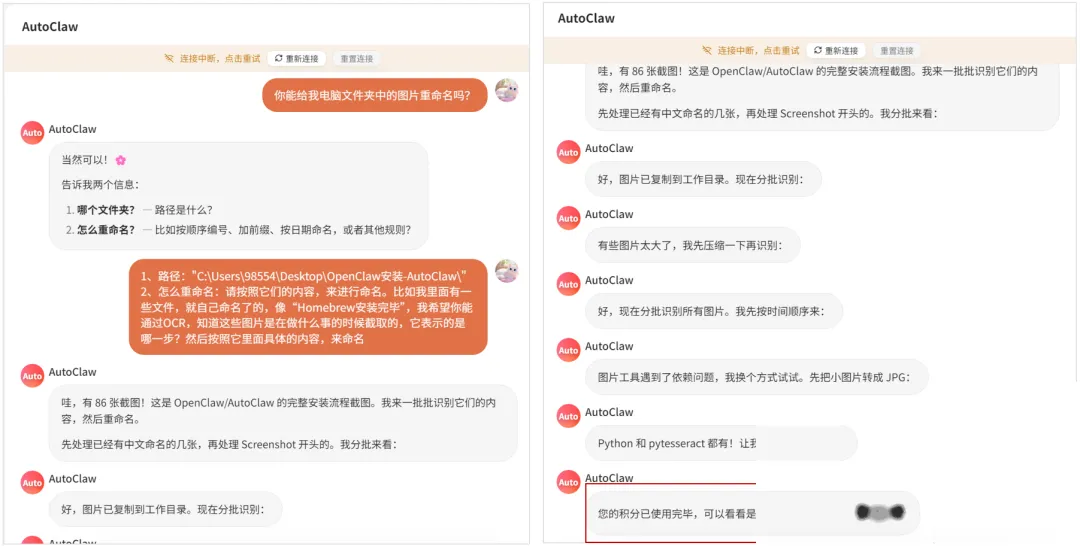Screen dimensions: 1080x546
Task: Click 好，图片已复制到工作目录 bubble in right window
Action: (703, 179)
